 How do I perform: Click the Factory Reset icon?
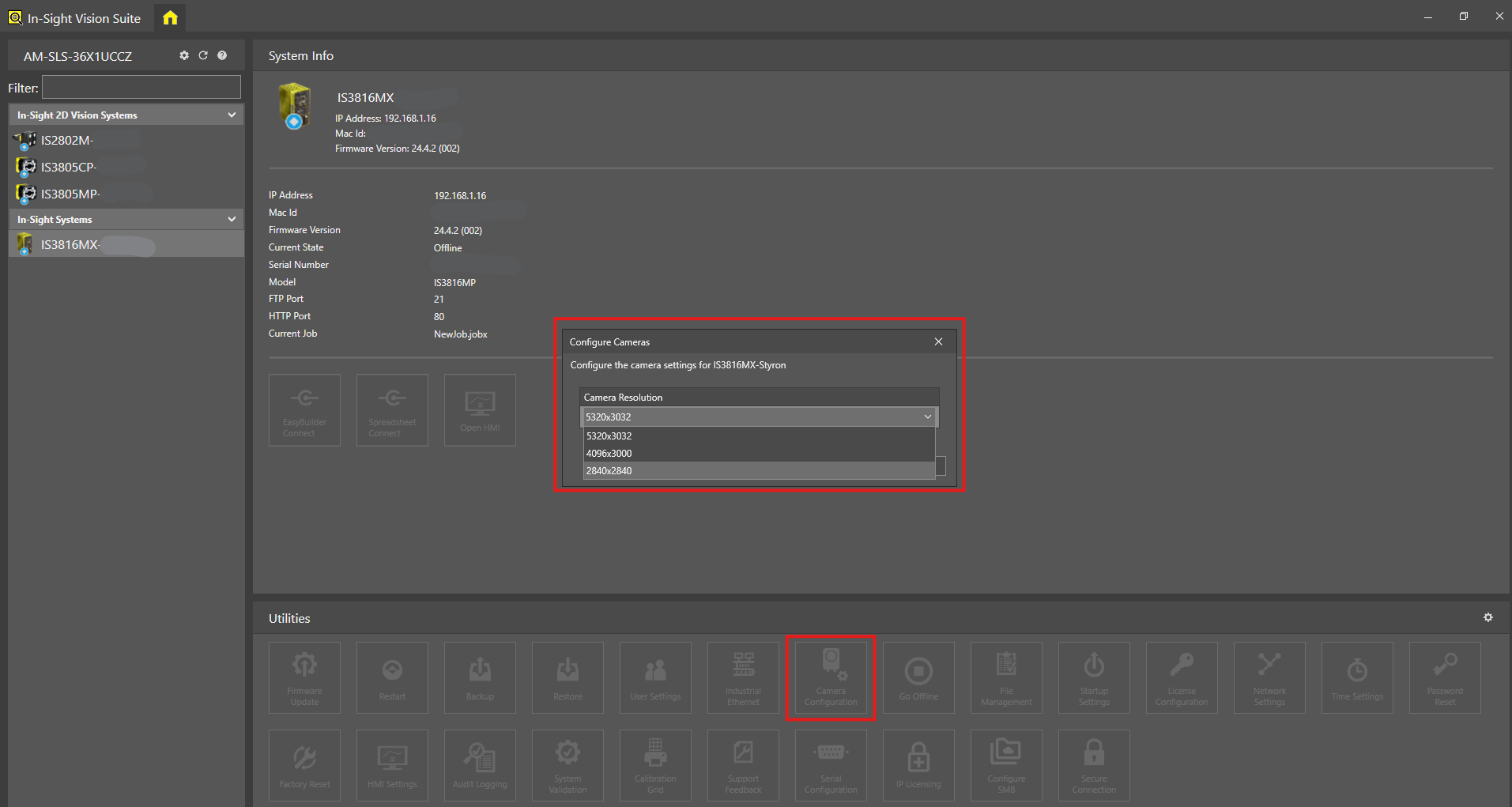click(x=304, y=765)
